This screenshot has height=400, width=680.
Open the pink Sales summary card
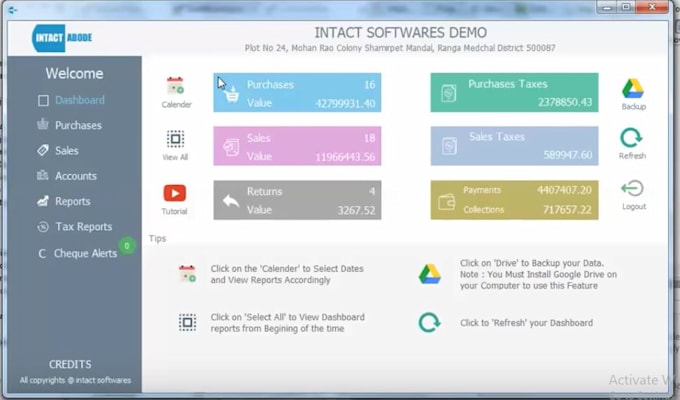click(297, 146)
